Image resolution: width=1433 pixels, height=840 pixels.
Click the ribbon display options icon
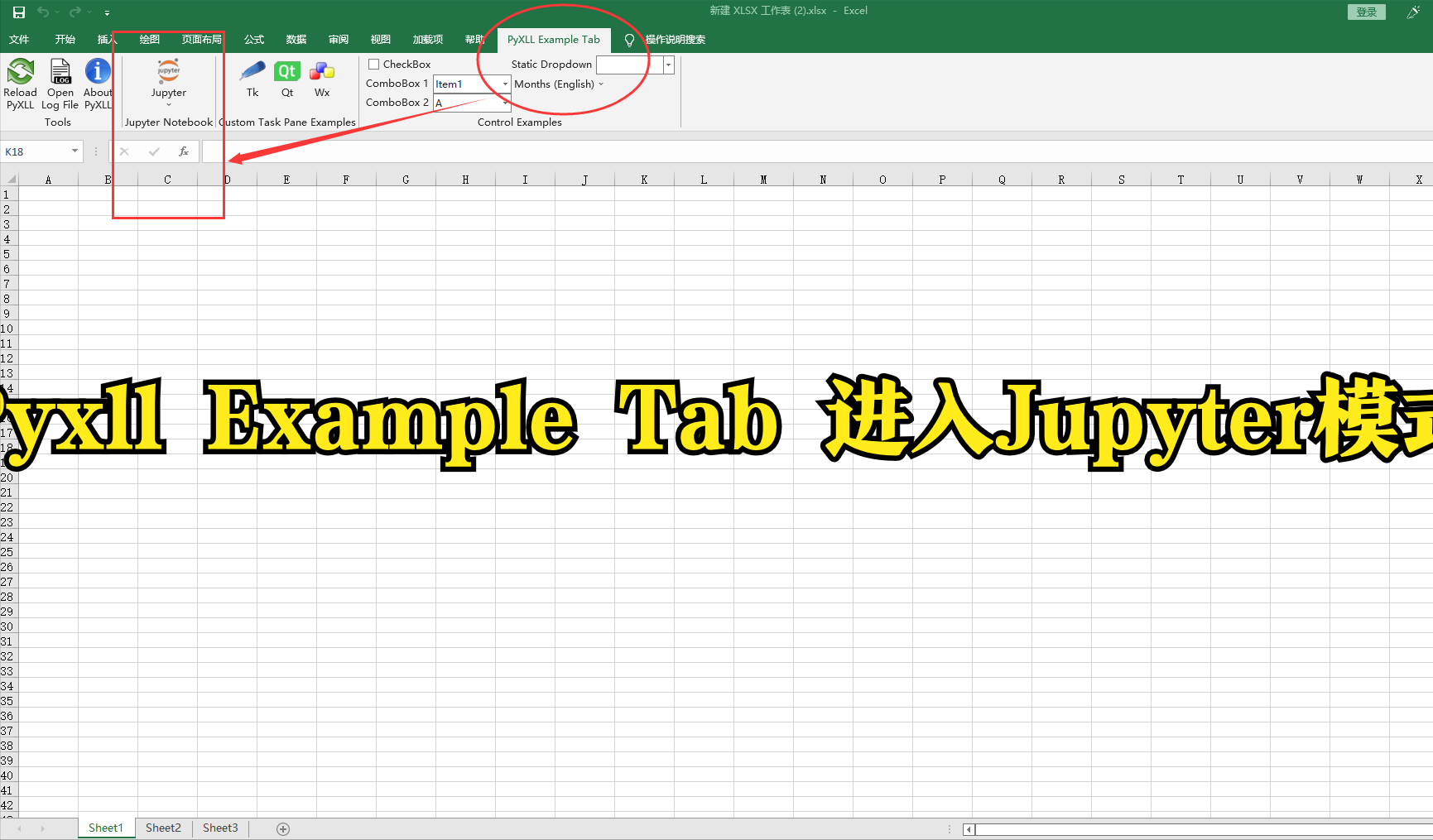click(1413, 12)
